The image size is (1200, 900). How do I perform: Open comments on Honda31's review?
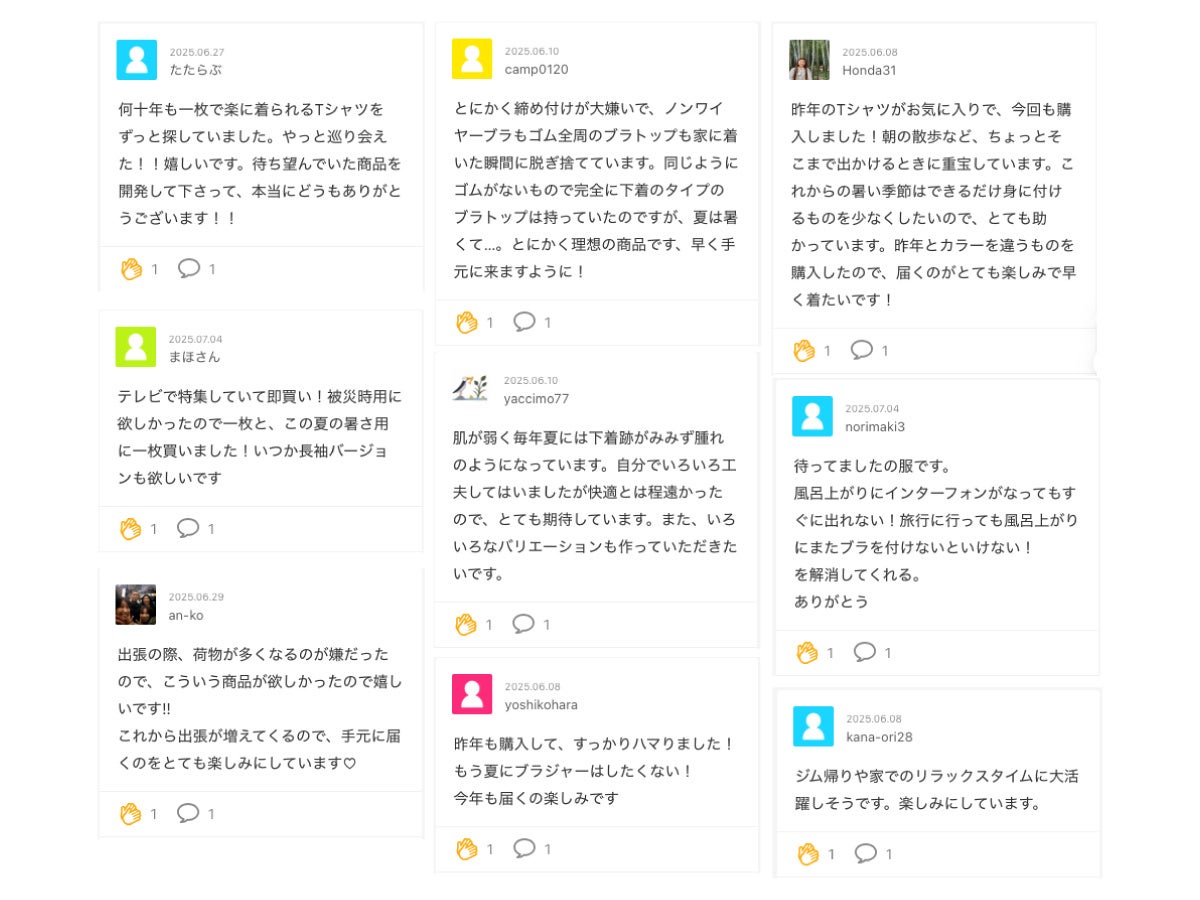tap(861, 350)
